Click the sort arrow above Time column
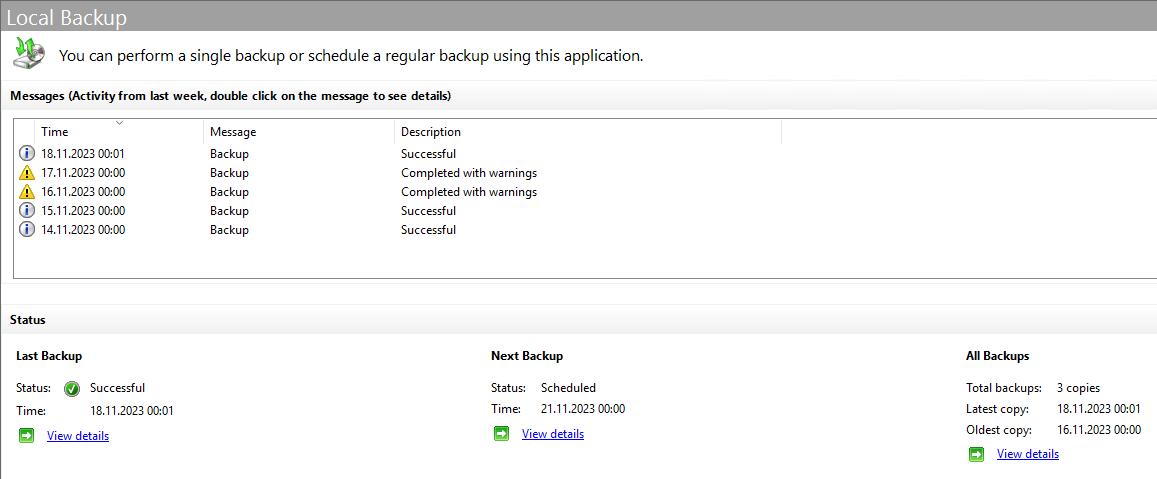This screenshot has height=479, width=1157. point(120,123)
